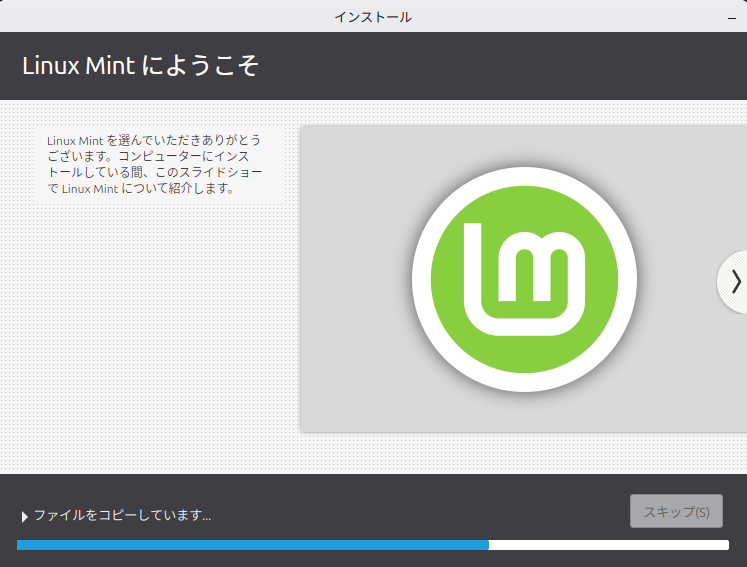The image size is (747, 567).
Task: Select the gray slideshow panel's top-left corner
Action: click(305, 130)
